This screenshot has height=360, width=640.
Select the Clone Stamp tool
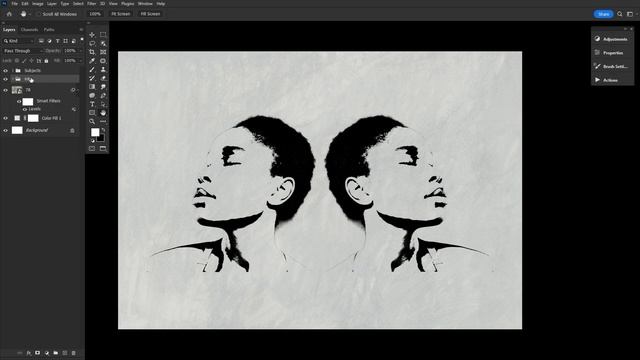pos(103,69)
